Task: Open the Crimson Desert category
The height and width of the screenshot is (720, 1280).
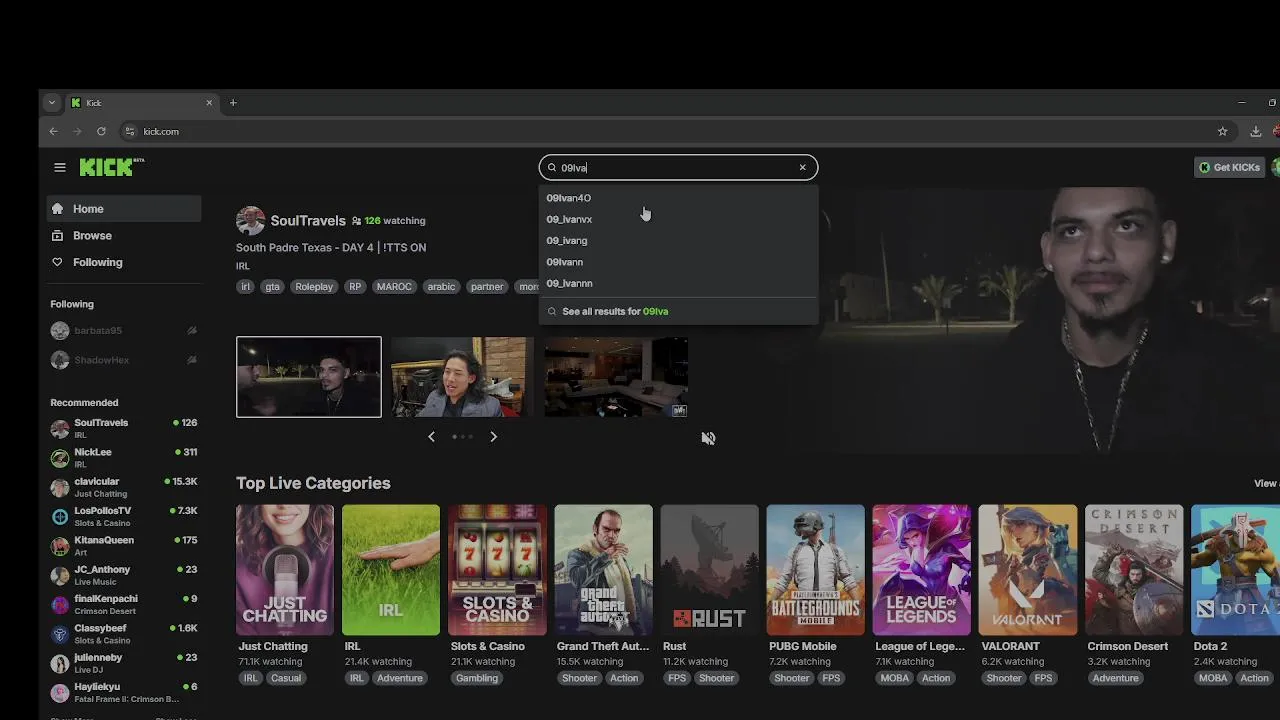Action: pyautogui.click(x=1134, y=570)
